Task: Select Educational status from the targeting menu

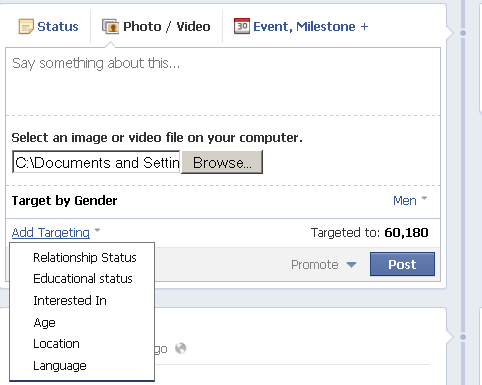Action: (x=83, y=279)
